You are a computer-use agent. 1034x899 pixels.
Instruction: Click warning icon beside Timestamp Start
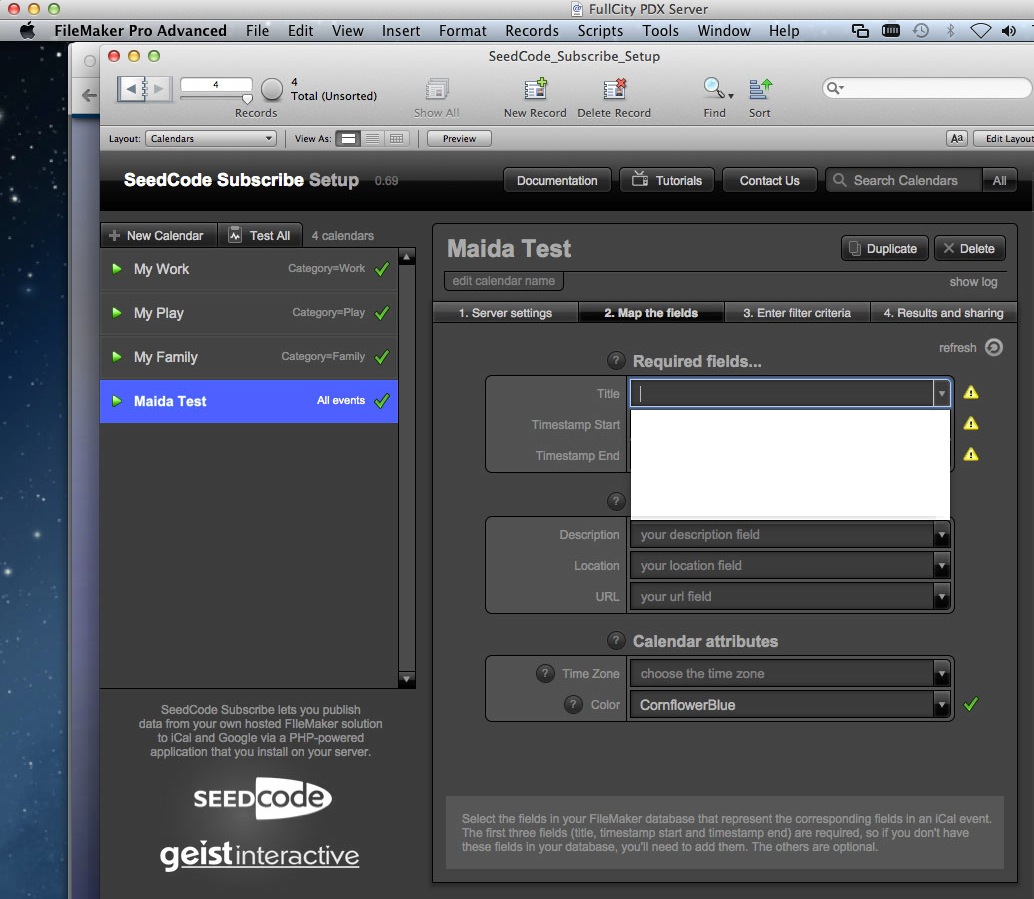(x=971, y=423)
